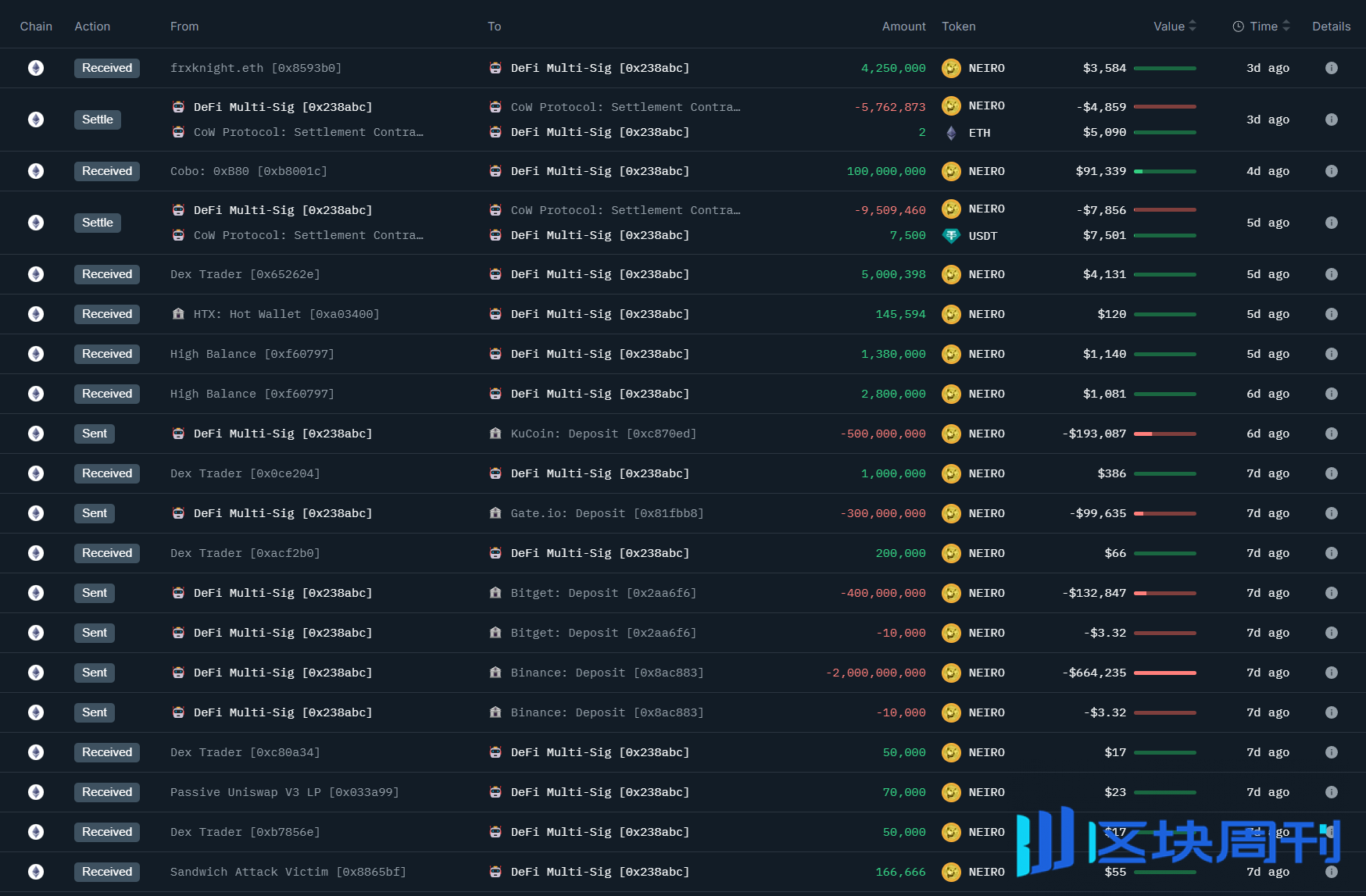
Task: Click the Amount column header
Action: tap(904, 27)
